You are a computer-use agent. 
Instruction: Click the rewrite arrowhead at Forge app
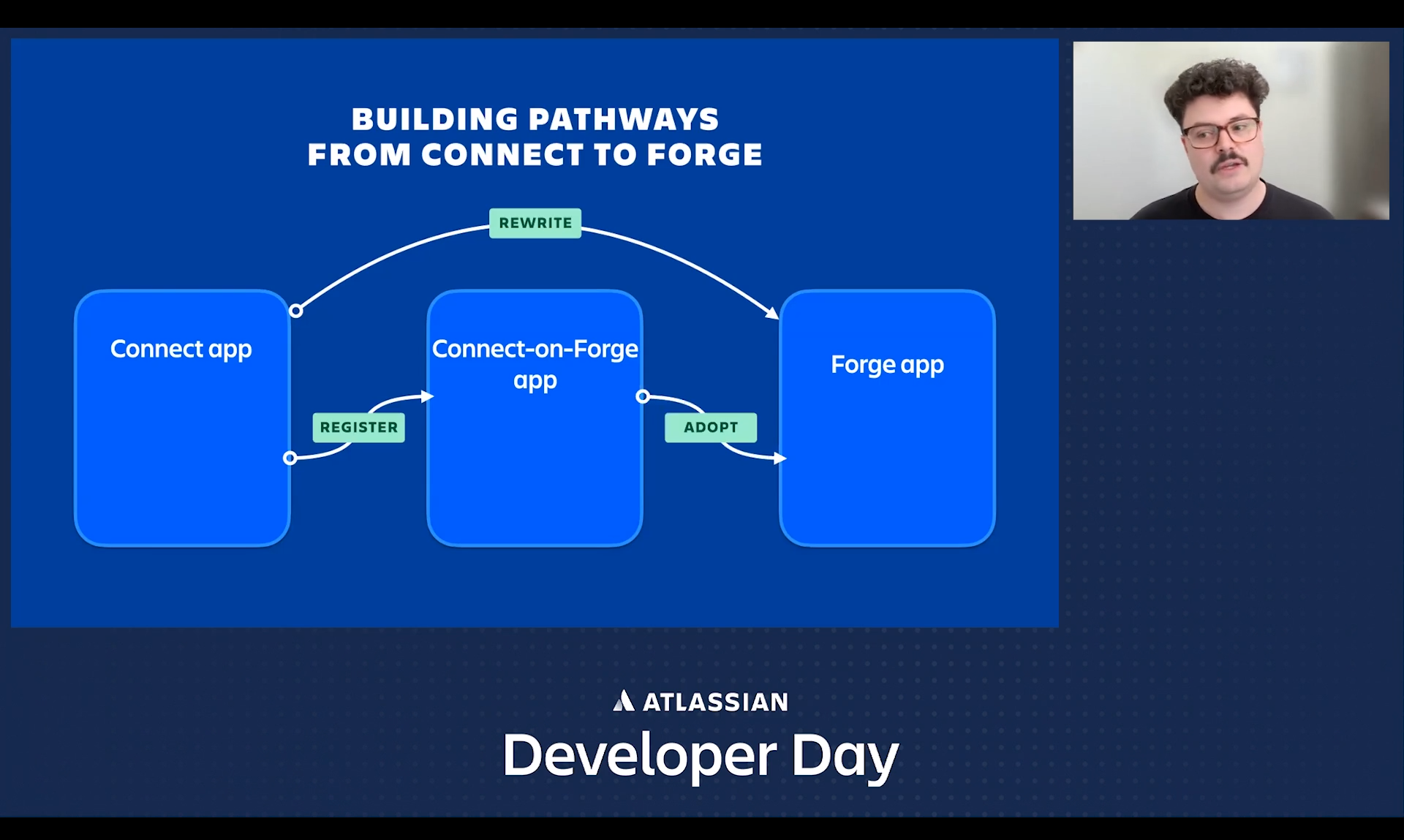(x=772, y=313)
